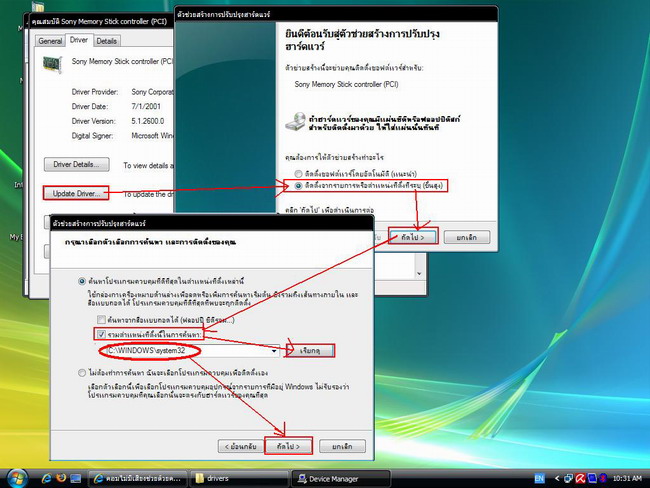Screen dimensions: 650x488
Task: Launch Internet Explorer from quick launch
Action: 46,478
